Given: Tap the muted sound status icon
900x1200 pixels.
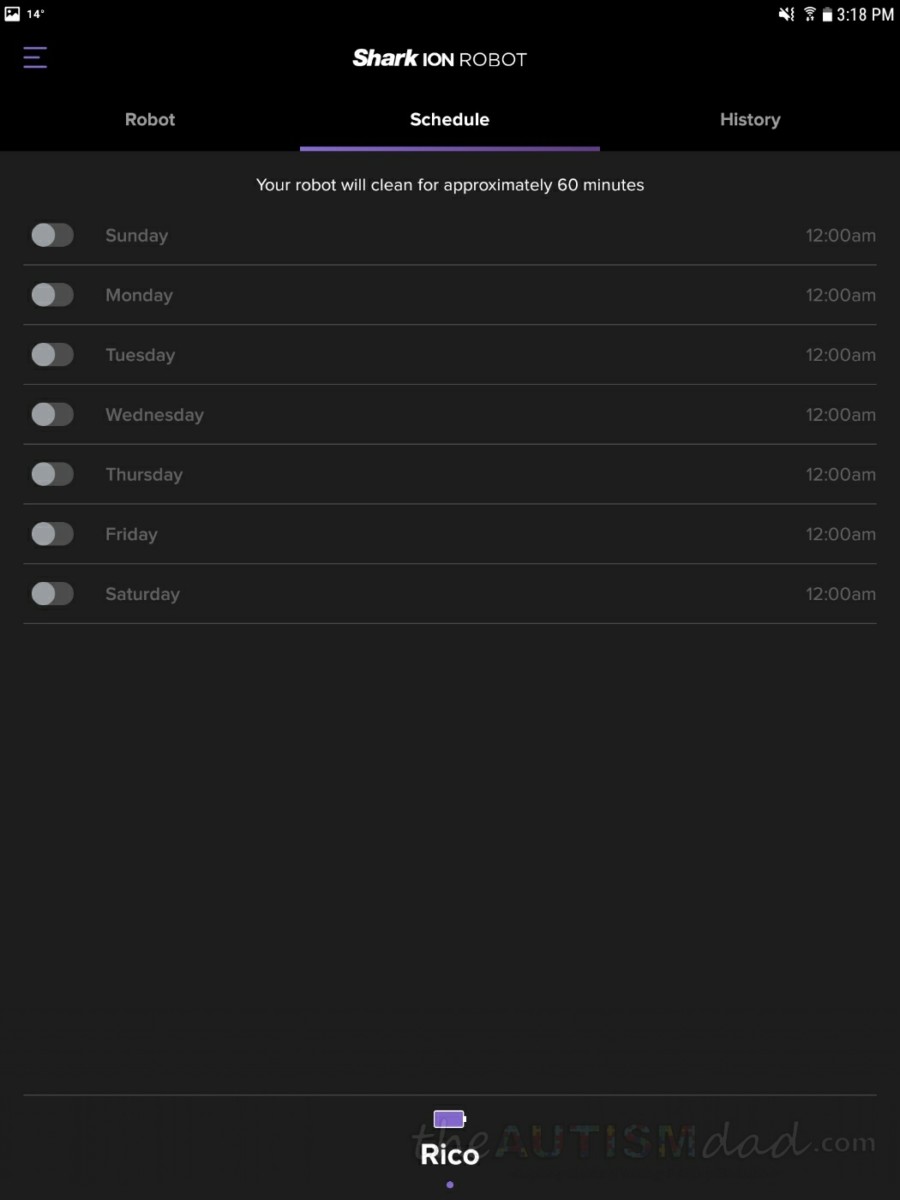Looking at the screenshot, I should 786,14.
